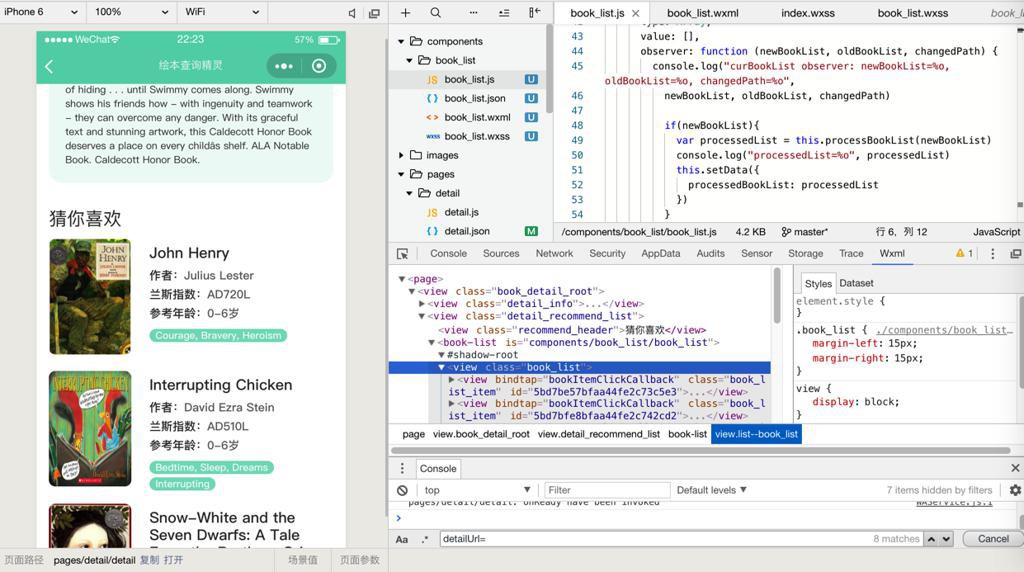Collapse the detail_recommend_list node
Screen dimensions: 1024x572
[x=422, y=316]
